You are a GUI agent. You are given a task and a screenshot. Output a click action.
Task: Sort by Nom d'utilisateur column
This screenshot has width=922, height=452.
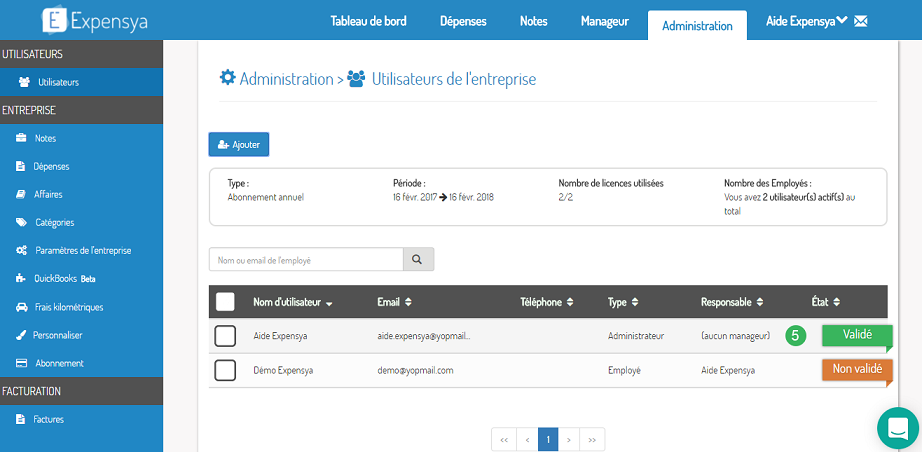tap(293, 302)
